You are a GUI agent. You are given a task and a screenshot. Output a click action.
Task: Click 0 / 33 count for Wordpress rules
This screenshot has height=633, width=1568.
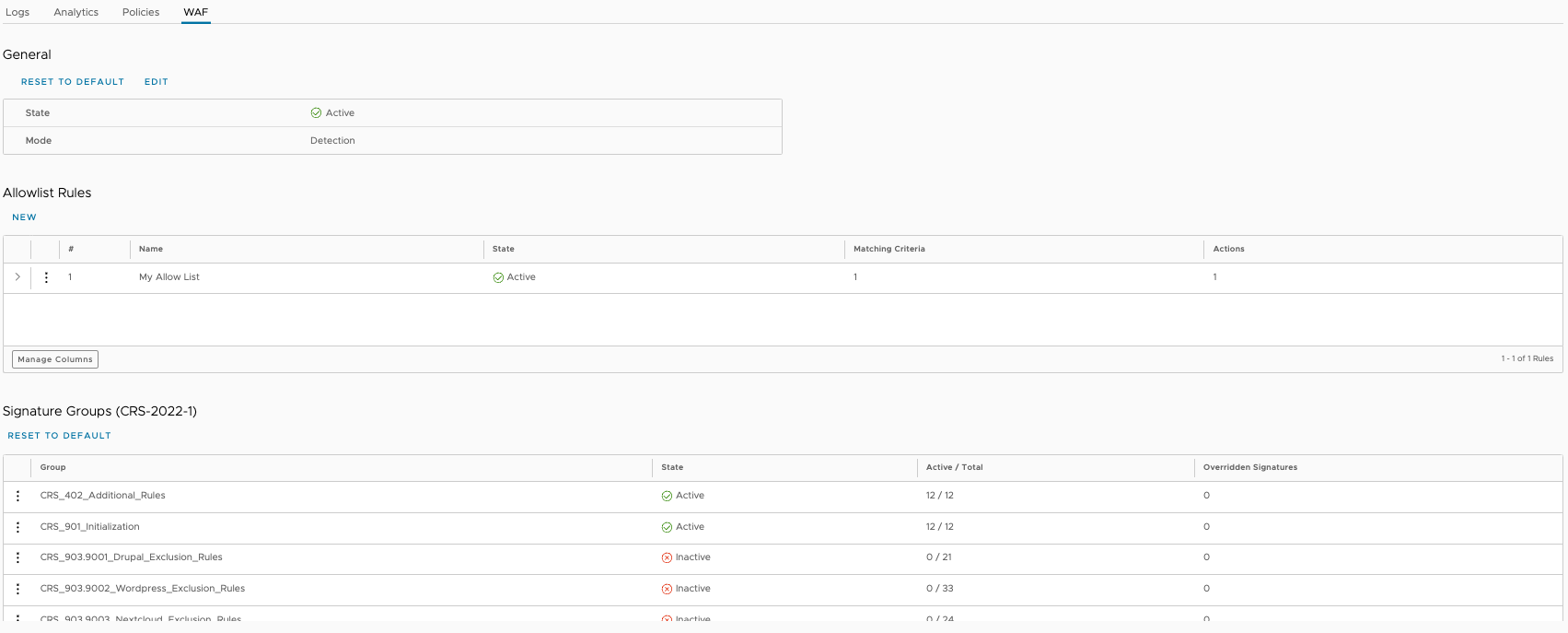tap(940, 589)
